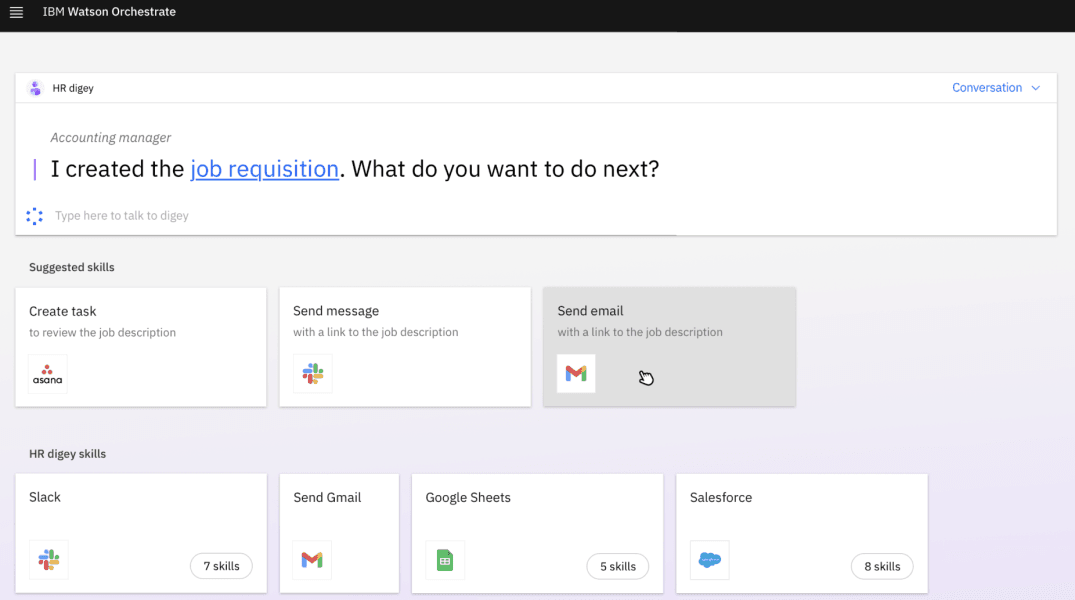This screenshot has height=600, width=1075.
Task: Click the chevron next to Conversation
Action: click(x=1036, y=88)
